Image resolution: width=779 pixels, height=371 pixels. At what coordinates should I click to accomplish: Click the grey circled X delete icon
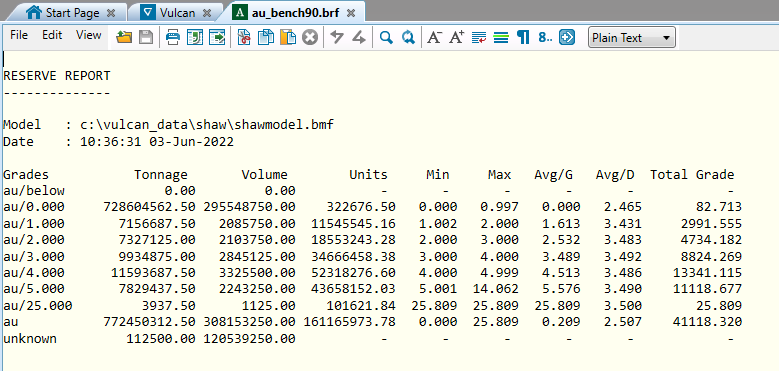coord(310,37)
